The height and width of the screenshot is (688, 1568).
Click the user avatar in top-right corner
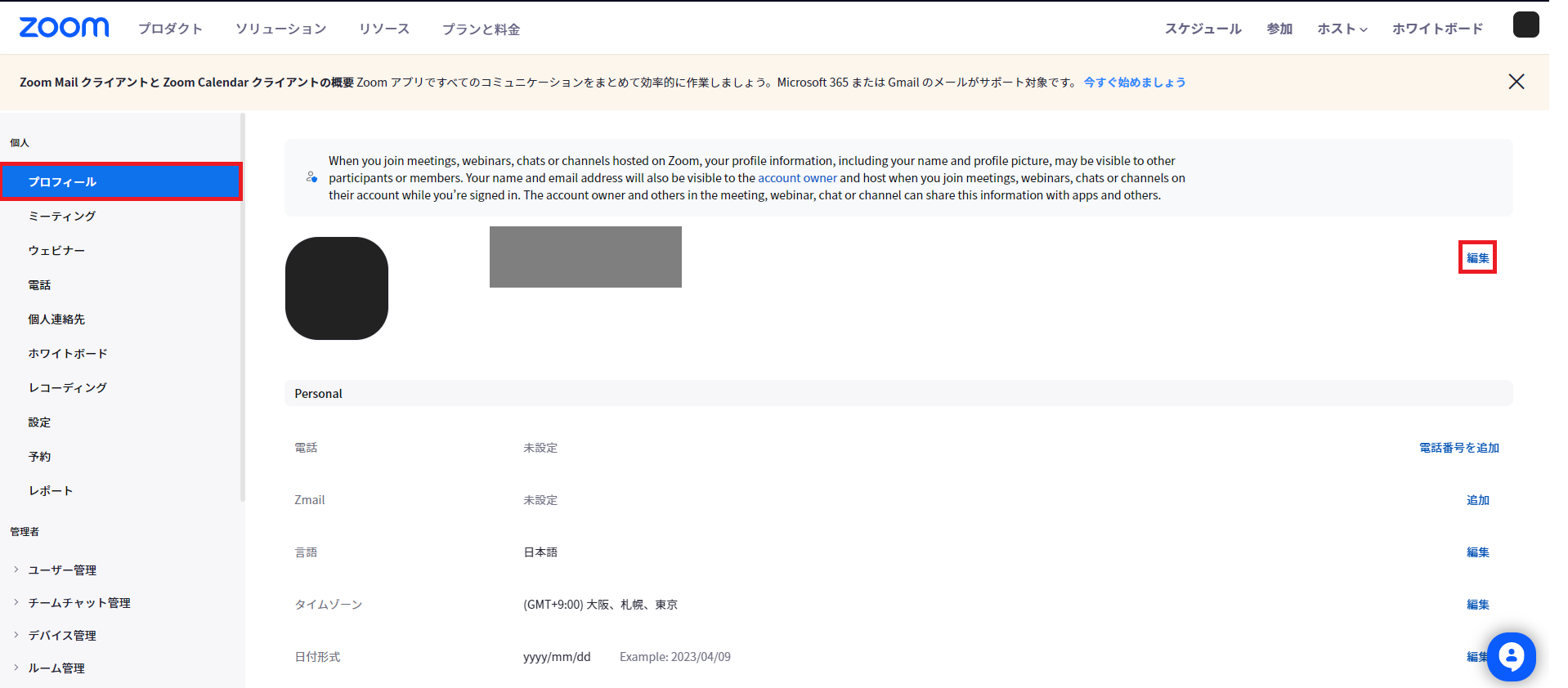pos(1525,25)
